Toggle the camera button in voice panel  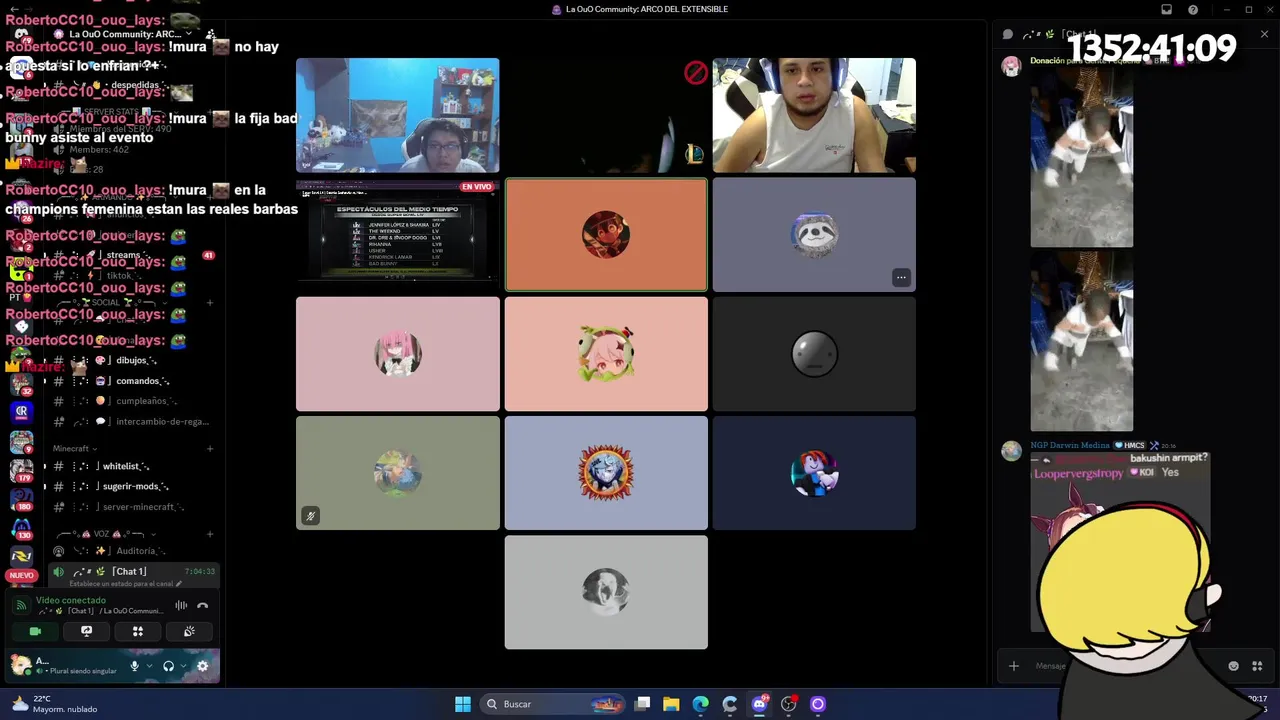coord(35,631)
